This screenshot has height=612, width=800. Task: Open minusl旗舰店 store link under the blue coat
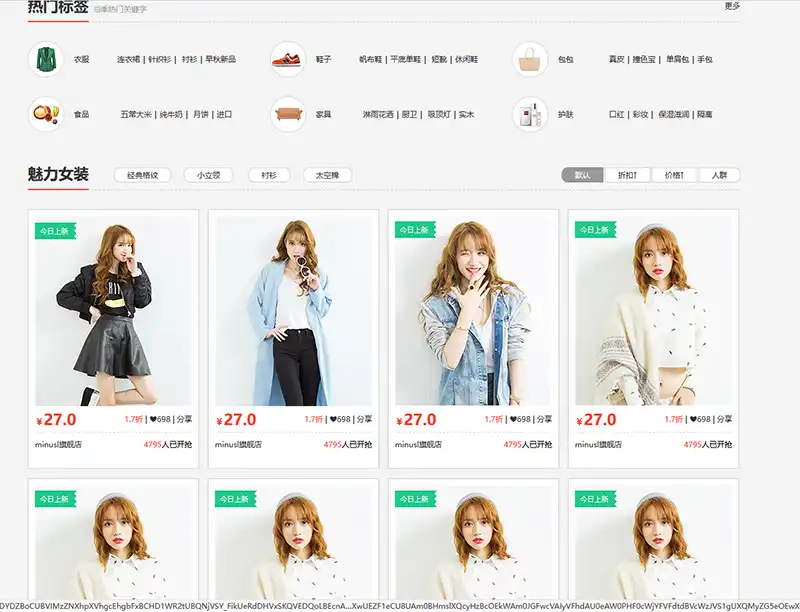238,445
